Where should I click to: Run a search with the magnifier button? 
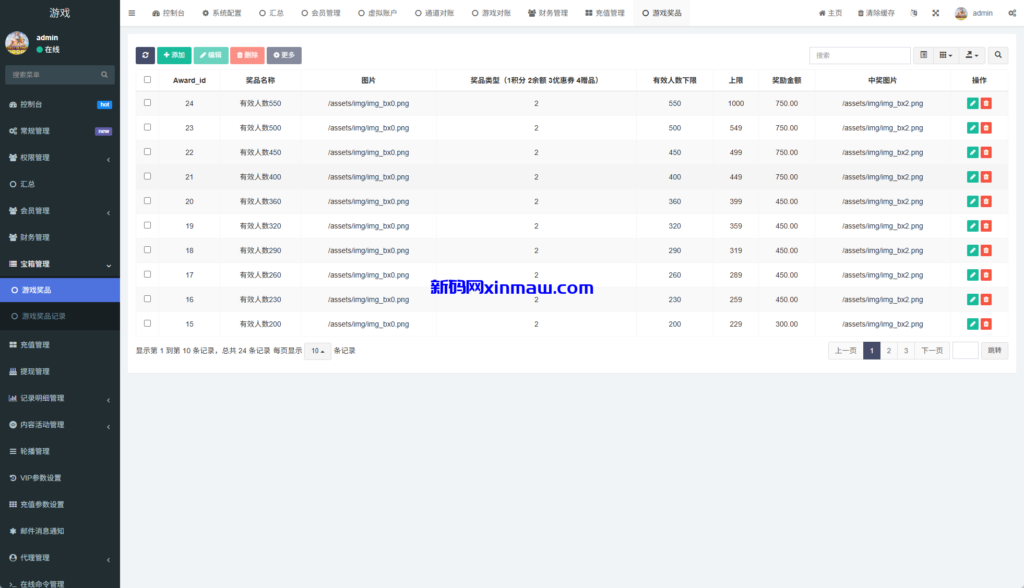click(x=997, y=55)
